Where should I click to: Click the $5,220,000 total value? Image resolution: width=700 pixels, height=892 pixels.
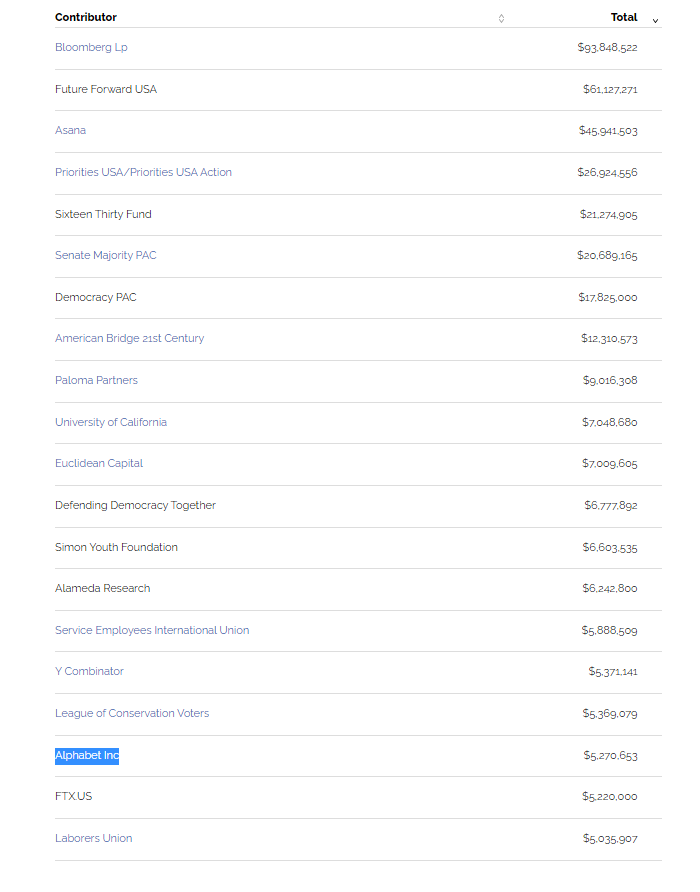610,796
